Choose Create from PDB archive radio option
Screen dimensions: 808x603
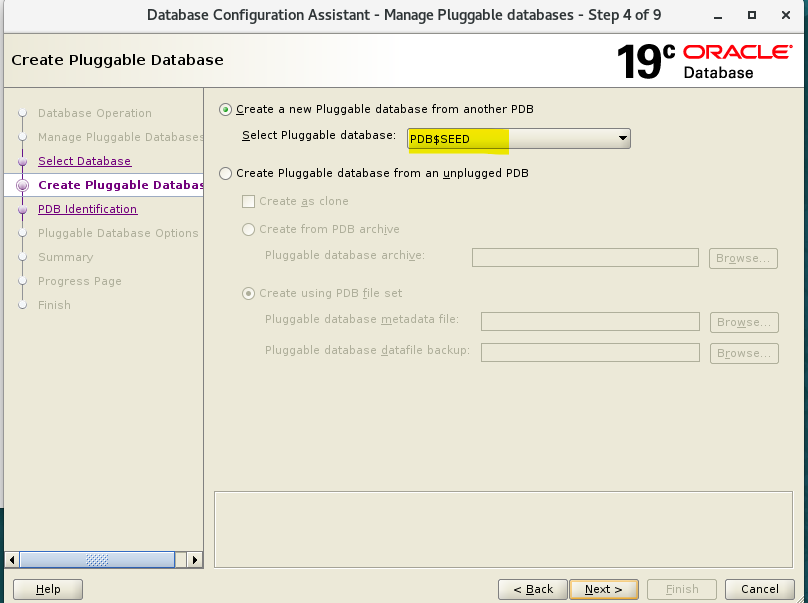[248, 229]
